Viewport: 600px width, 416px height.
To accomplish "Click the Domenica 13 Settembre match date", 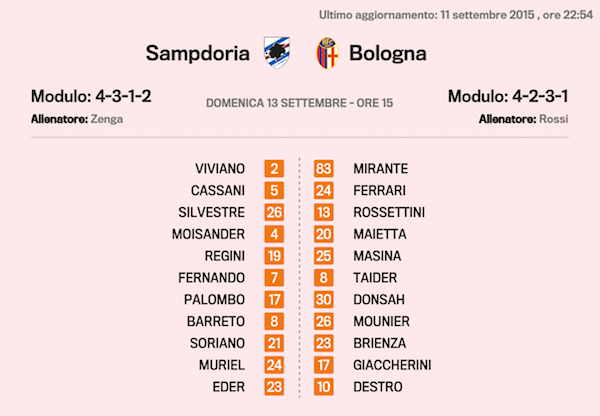I will 299,102.
